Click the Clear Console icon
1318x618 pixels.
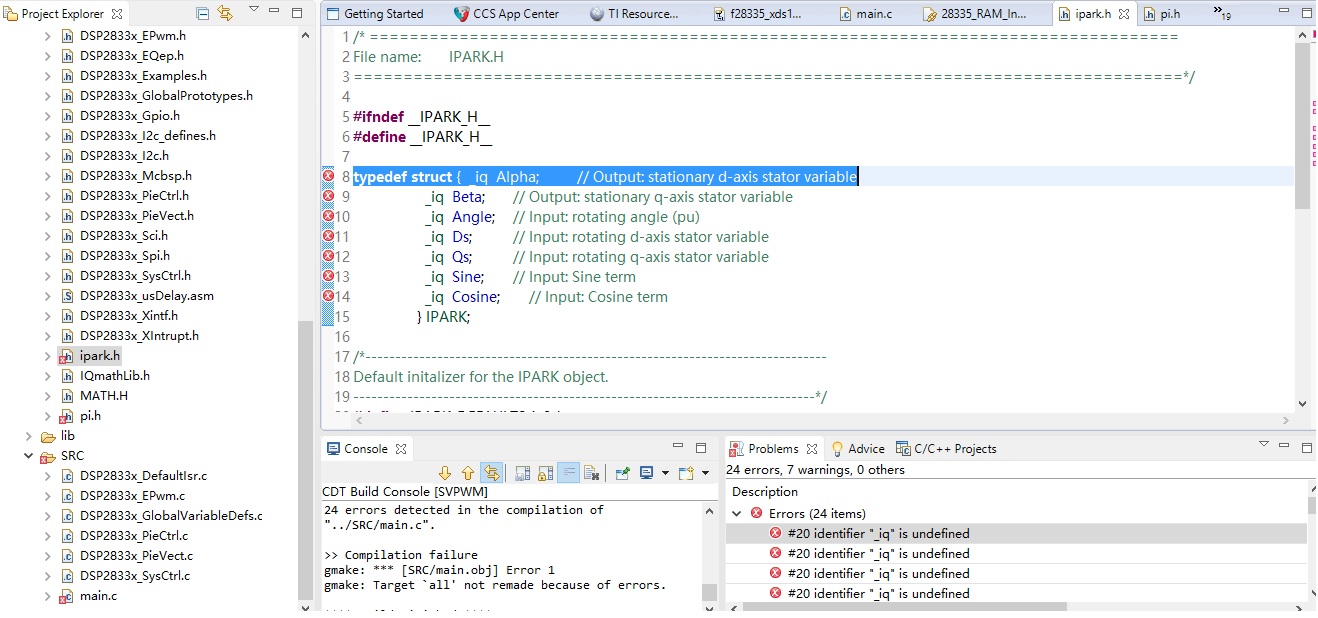click(x=591, y=473)
